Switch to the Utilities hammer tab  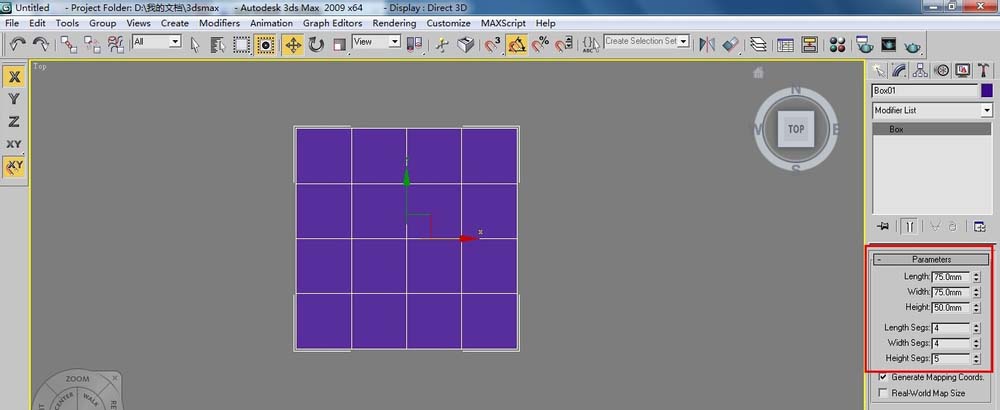[983, 70]
